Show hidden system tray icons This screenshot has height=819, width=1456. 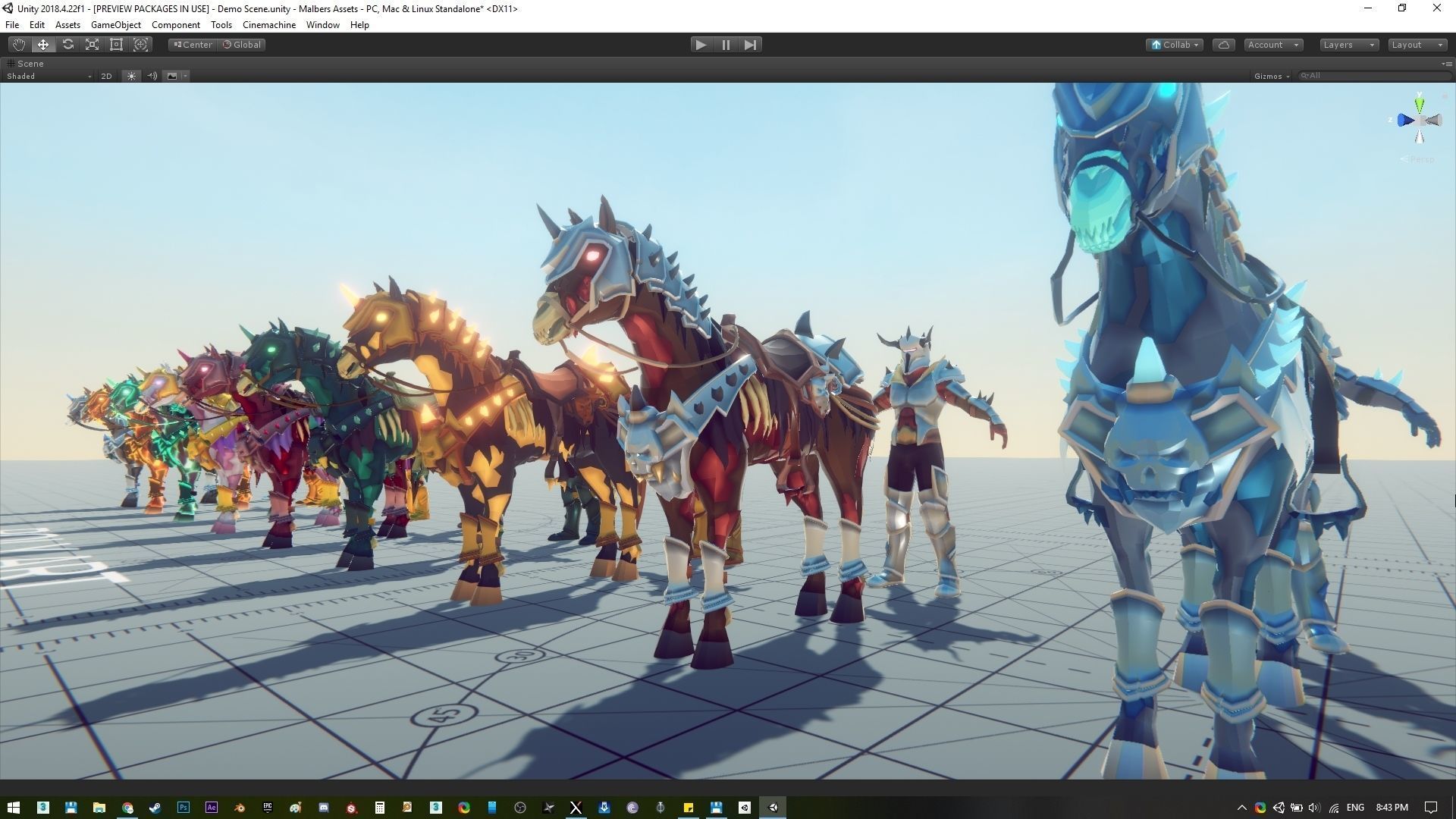pos(1241,808)
